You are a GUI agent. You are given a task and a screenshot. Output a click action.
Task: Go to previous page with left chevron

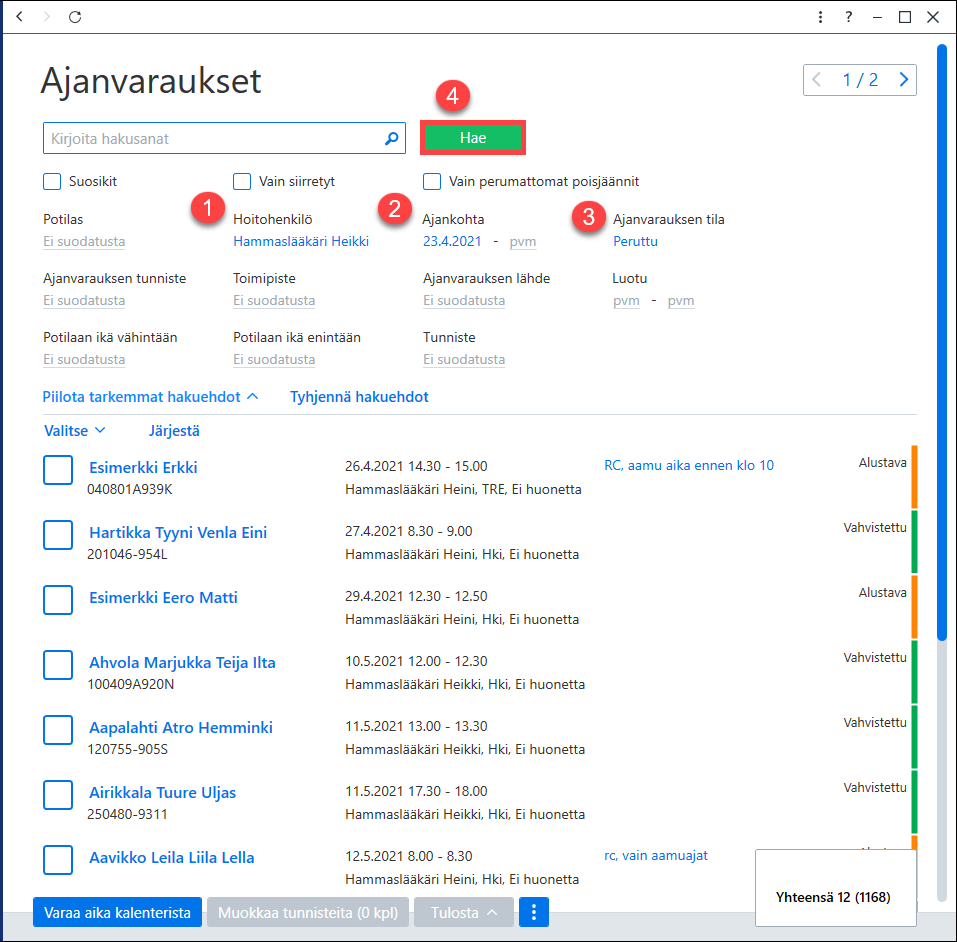tap(816, 79)
